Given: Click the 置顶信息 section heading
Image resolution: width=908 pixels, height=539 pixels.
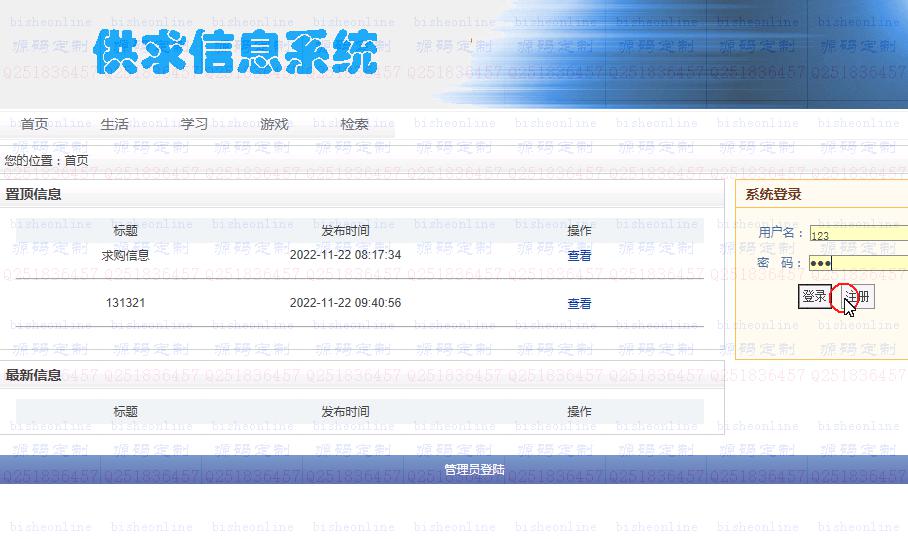Looking at the screenshot, I should [34, 195].
